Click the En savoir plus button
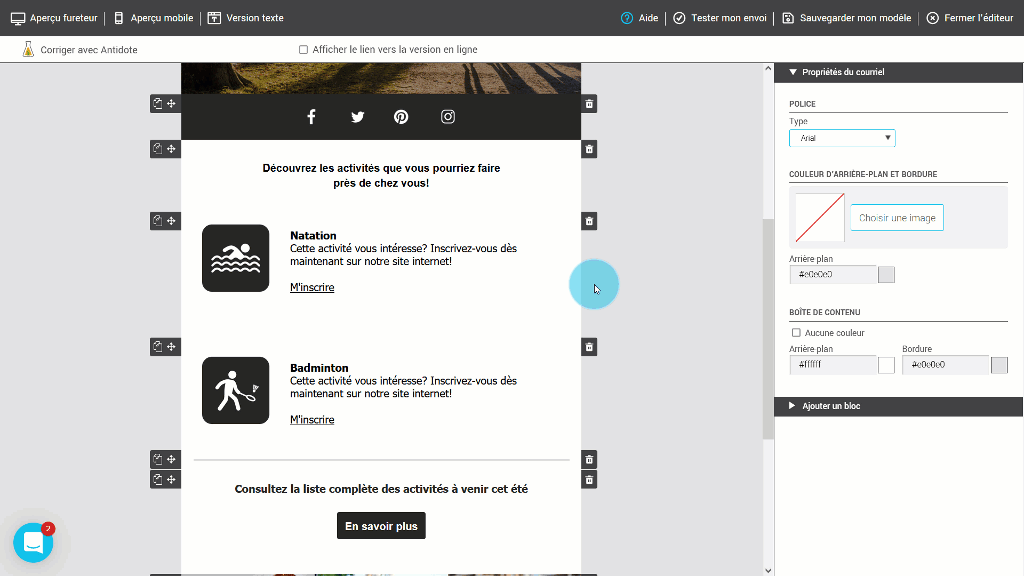This screenshot has height=576, width=1024. (x=381, y=525)
